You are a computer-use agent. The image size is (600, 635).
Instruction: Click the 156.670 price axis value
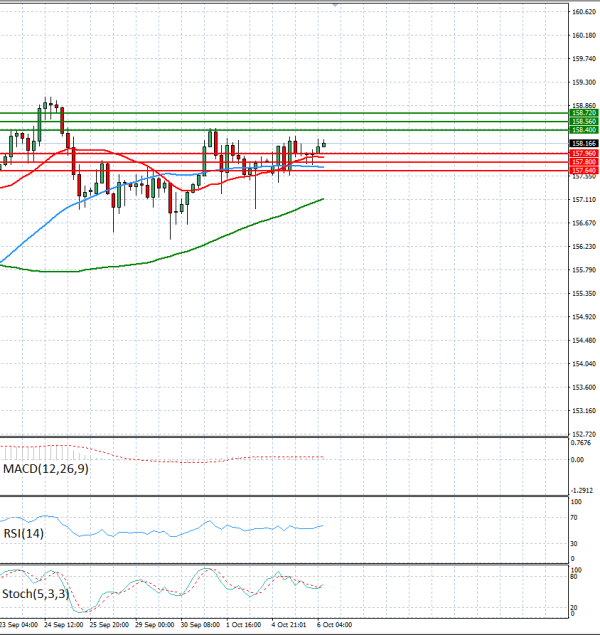click(584, 223)
